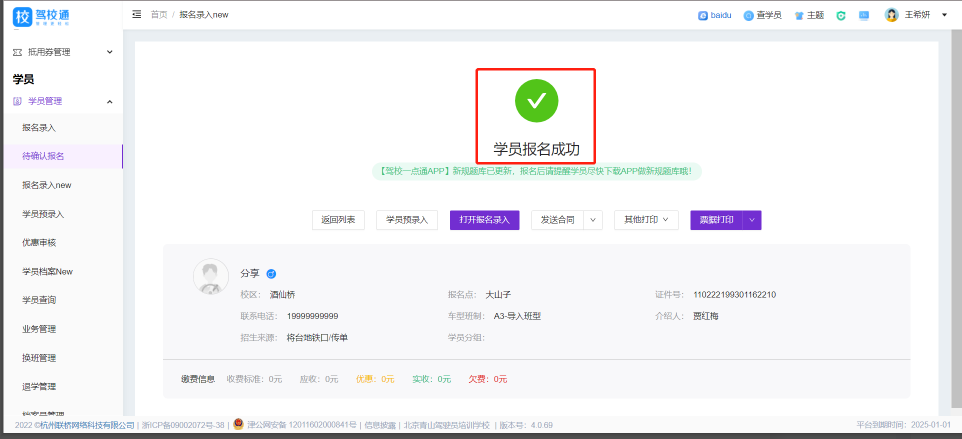The image size is (962, 439).
Task: Click the 抵用券管理 ticket icon
Action: [17, 53]
